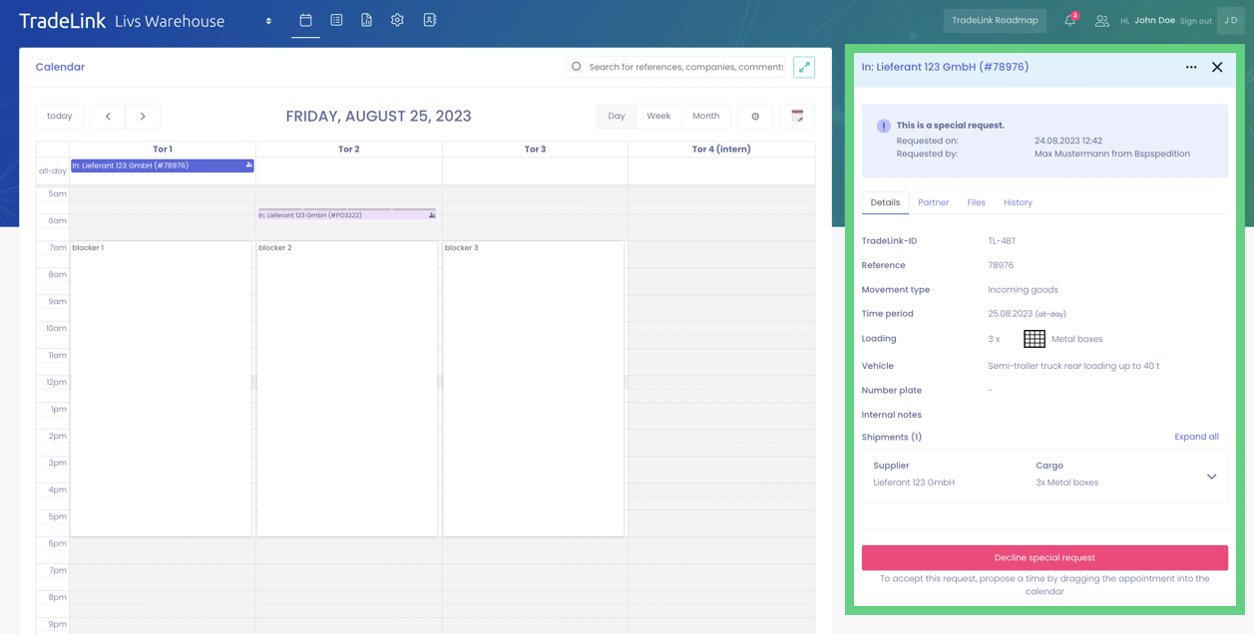Screen dimensions: 1254x634
Task: Open the notifications bell
Action: 1070,20
